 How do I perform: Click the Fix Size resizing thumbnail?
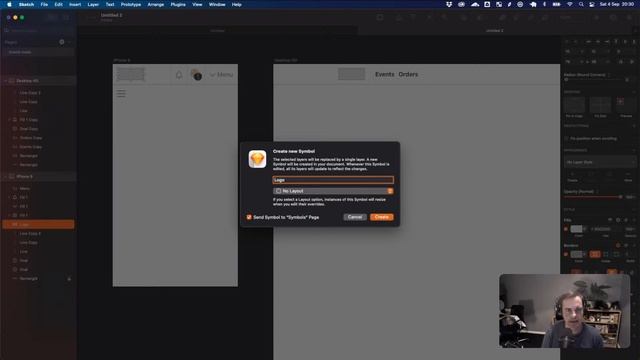pyautogui.click(x=600, y=105)
